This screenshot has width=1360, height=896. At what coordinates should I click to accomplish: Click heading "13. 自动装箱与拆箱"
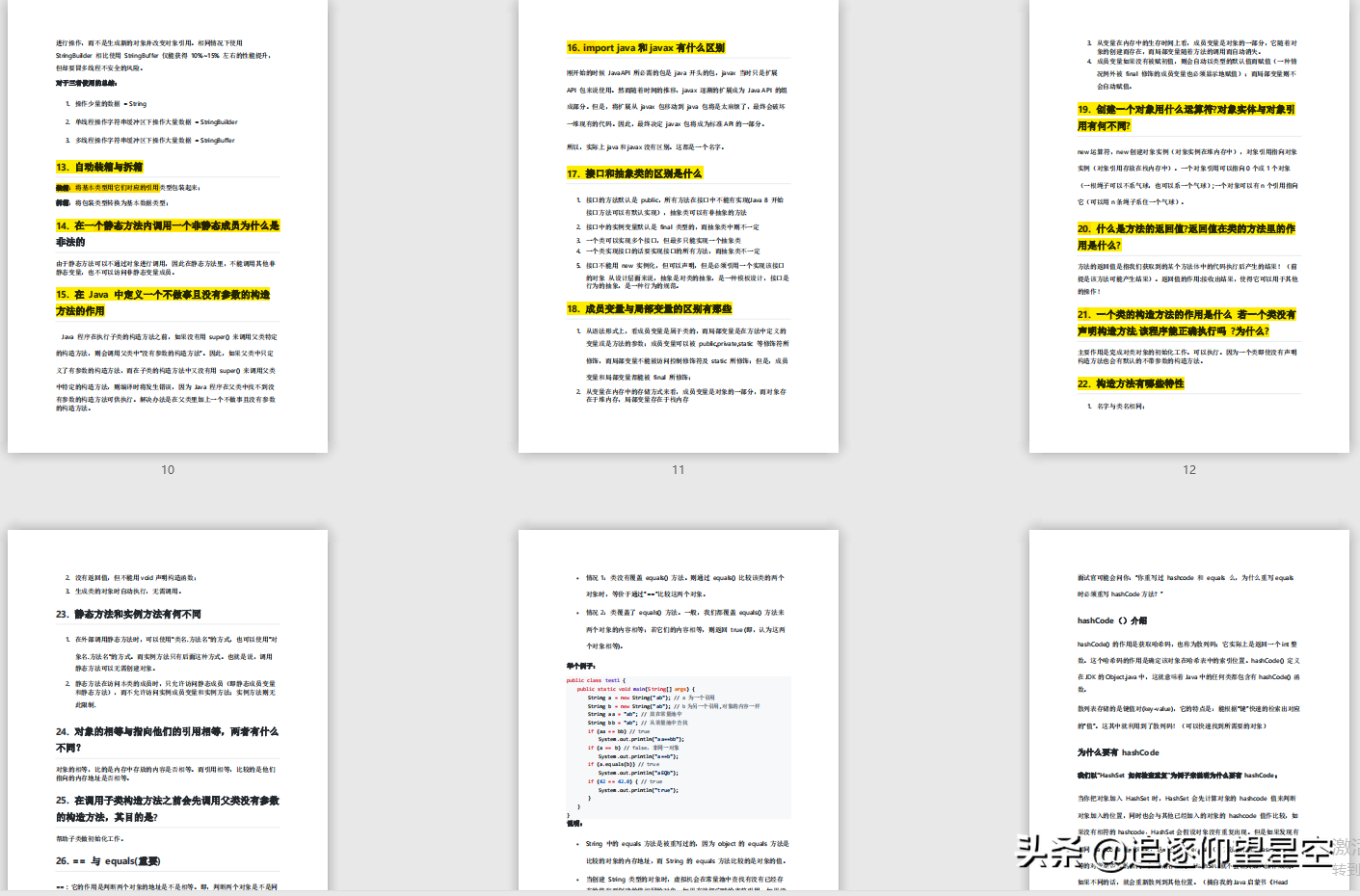tap(99, 167)
